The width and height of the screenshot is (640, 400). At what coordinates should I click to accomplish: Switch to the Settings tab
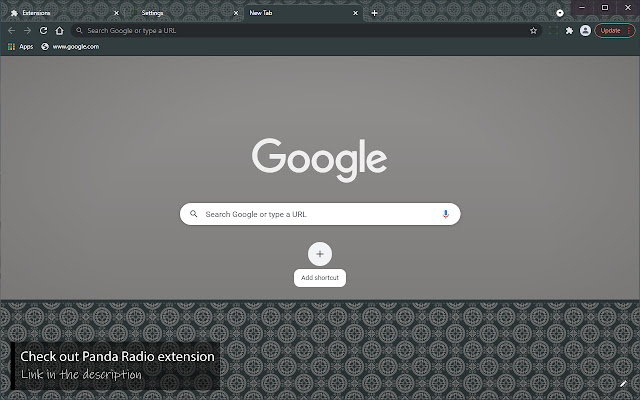(x=184, y=13)
